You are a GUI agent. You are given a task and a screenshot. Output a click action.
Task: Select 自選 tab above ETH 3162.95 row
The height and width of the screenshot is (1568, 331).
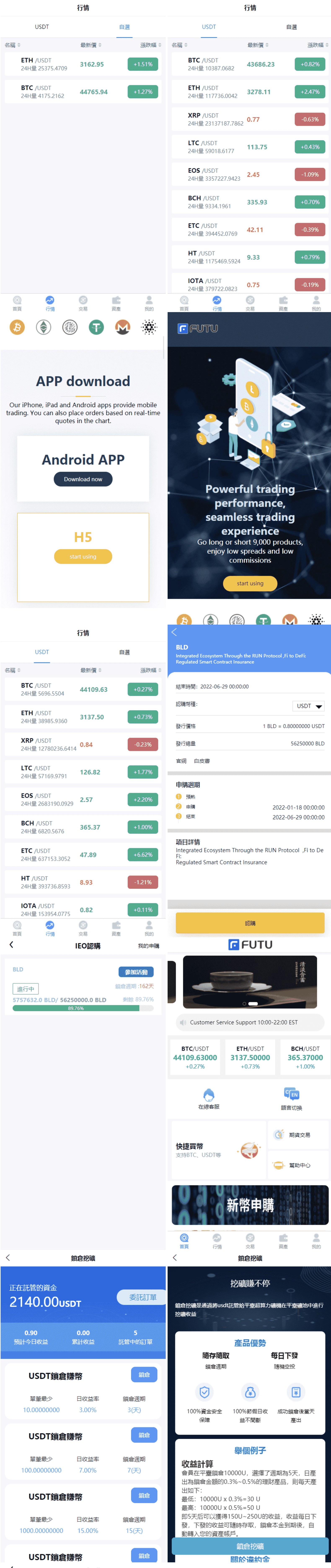[x=124, y=27]
